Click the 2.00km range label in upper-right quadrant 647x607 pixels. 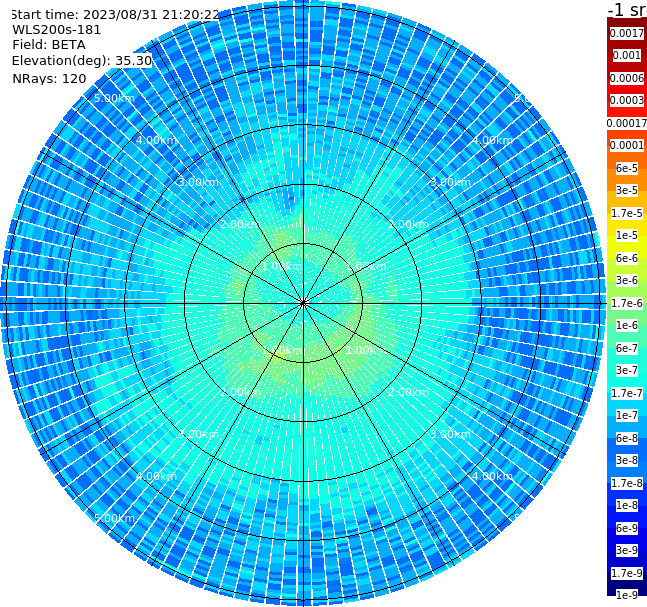[x=409, y=224]
